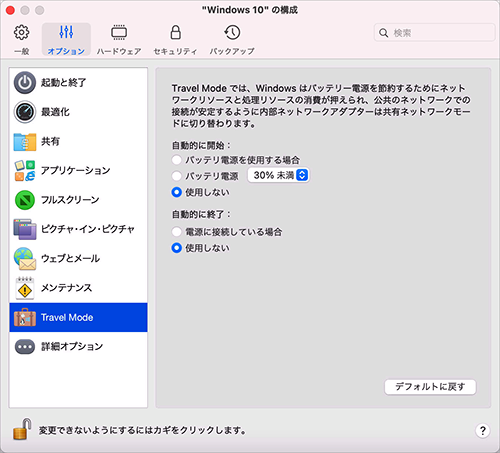The image size is (500, 453).
Task: Select the オプション sliders tab
Action: [x=66, y=39]
